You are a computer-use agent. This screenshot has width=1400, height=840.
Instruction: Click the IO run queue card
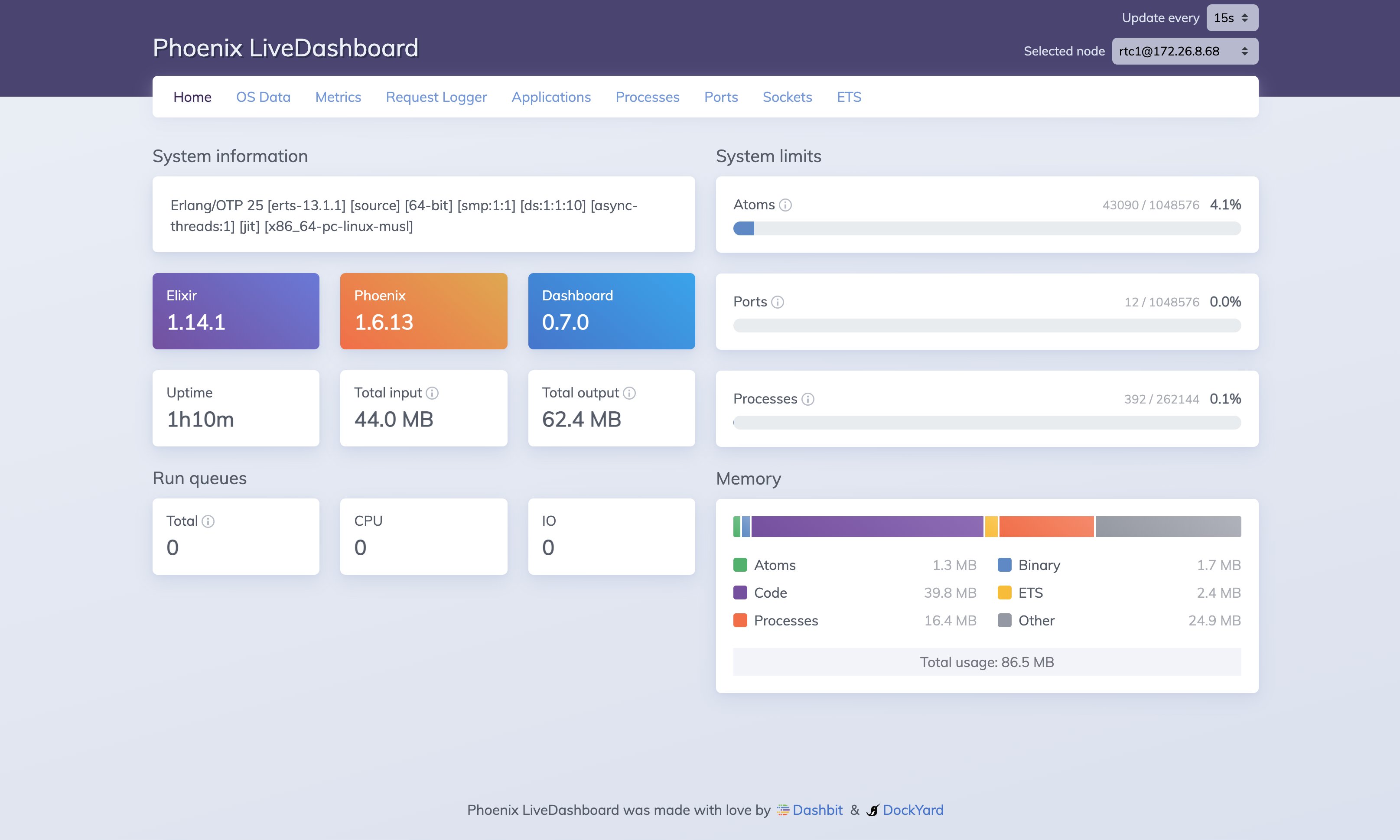click(612, 537)
